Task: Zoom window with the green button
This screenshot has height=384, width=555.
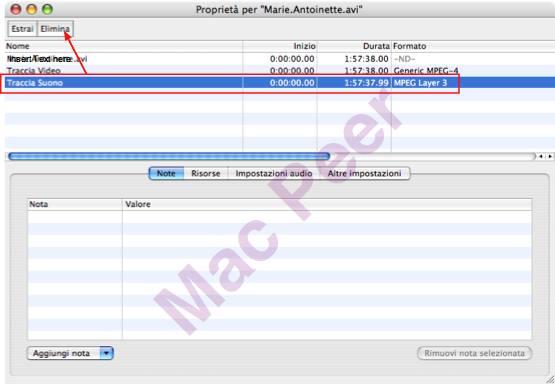Action: point(47,9)
